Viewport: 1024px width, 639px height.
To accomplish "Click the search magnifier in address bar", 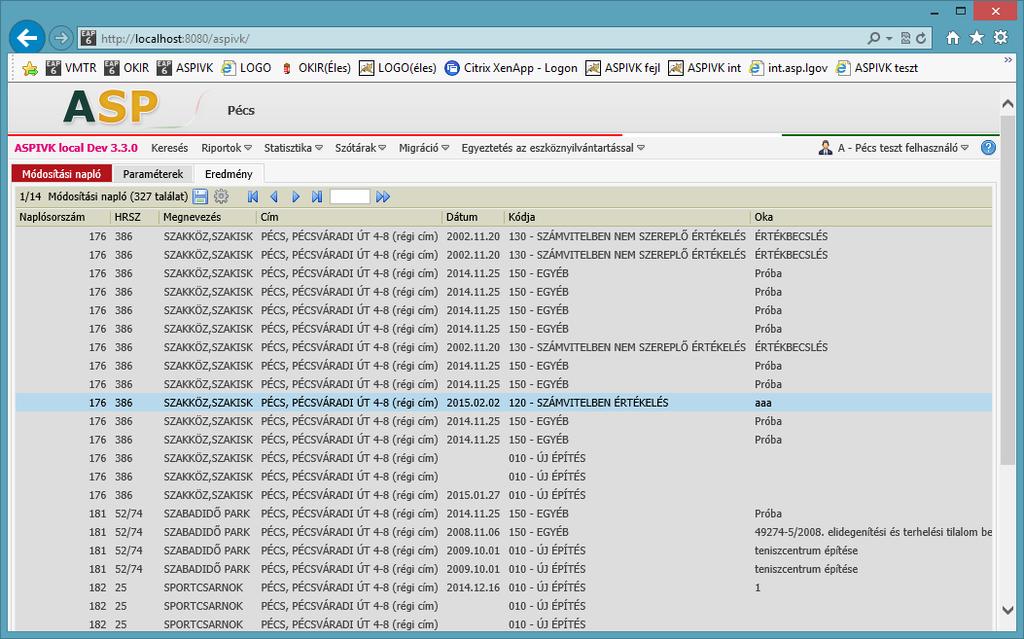I will point(873,38).
